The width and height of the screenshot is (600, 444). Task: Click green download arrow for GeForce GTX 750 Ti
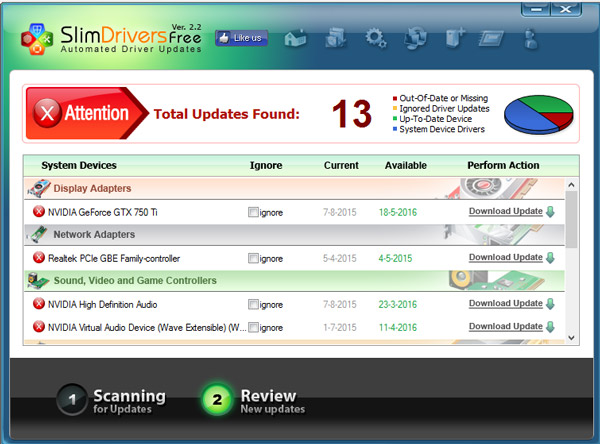tap(550, 212)
